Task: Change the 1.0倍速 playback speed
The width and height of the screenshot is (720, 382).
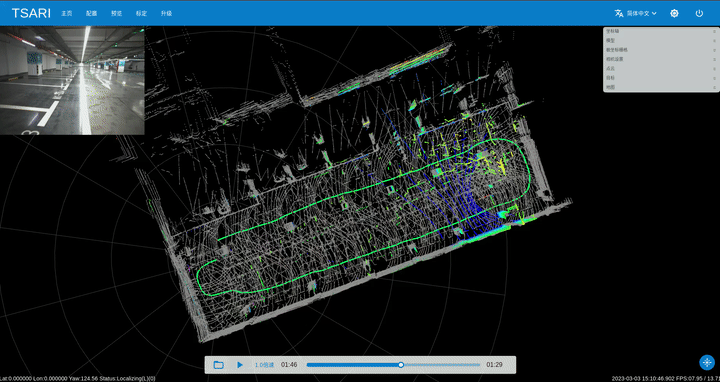Action: coord(264,365)
